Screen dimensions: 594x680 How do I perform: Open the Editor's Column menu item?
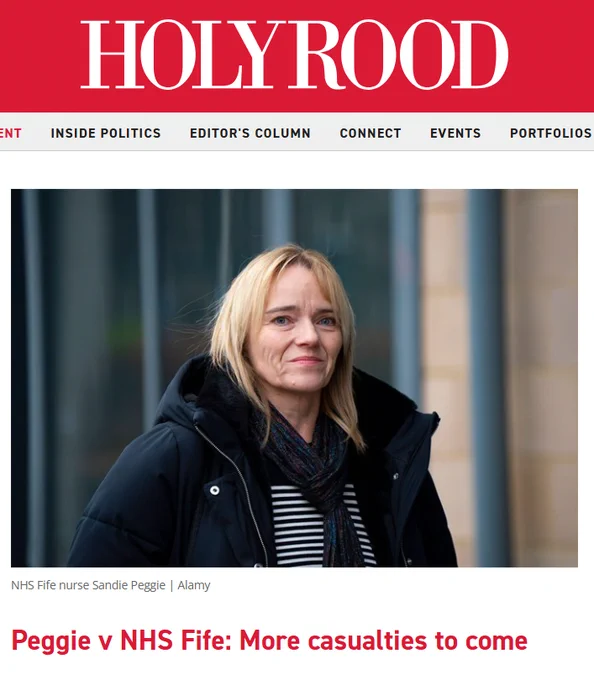(x=250, y=133)
